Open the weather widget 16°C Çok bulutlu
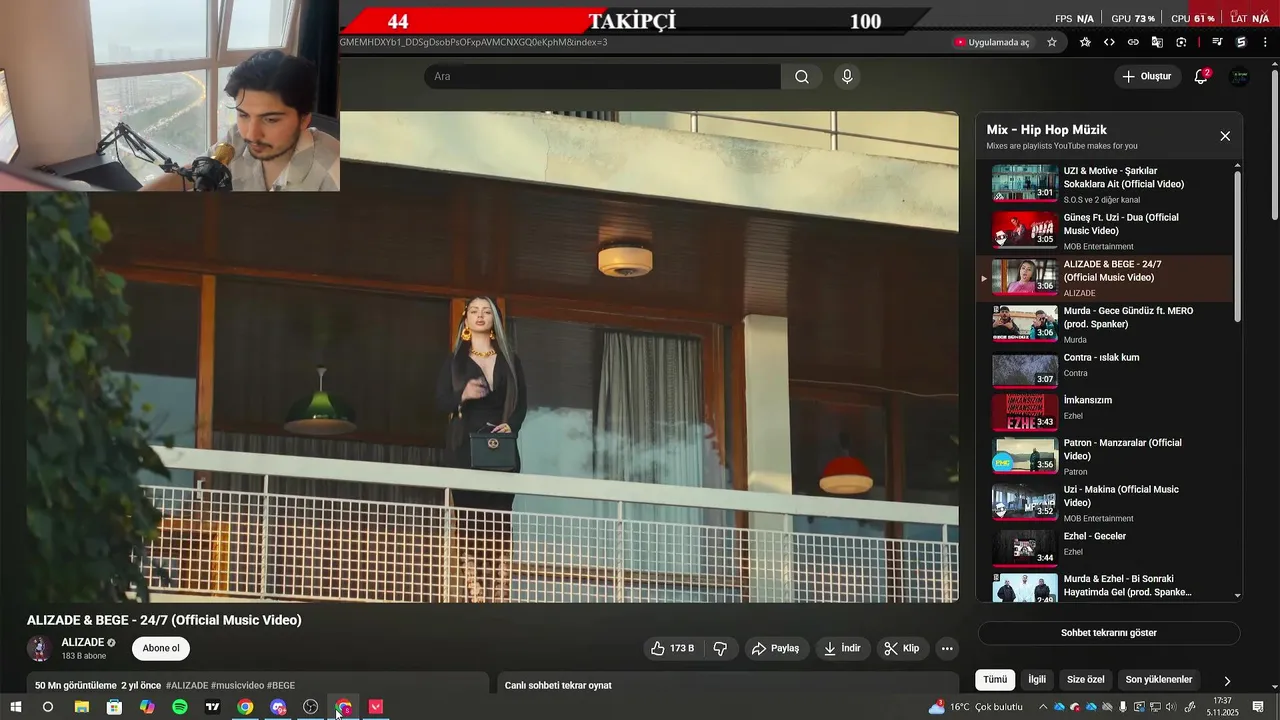1280x720 pixels. (x=976, y=707)
